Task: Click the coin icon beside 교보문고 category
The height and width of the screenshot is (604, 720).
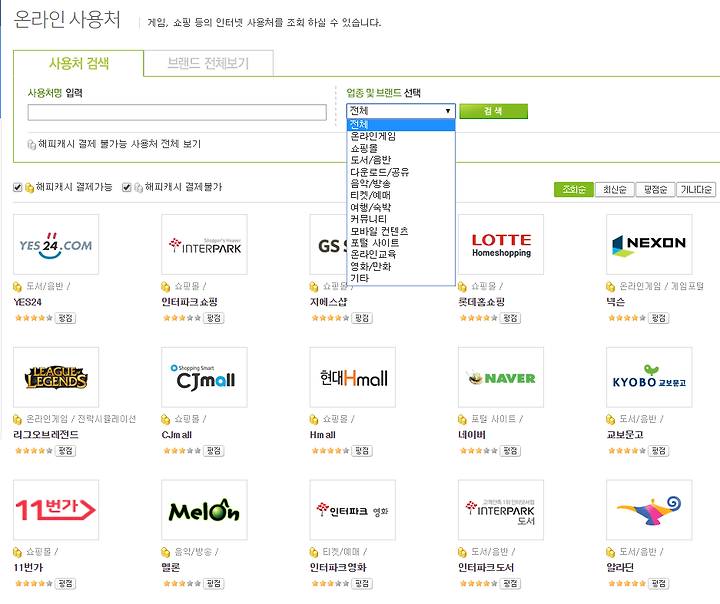Action: (x=611, y=419)
